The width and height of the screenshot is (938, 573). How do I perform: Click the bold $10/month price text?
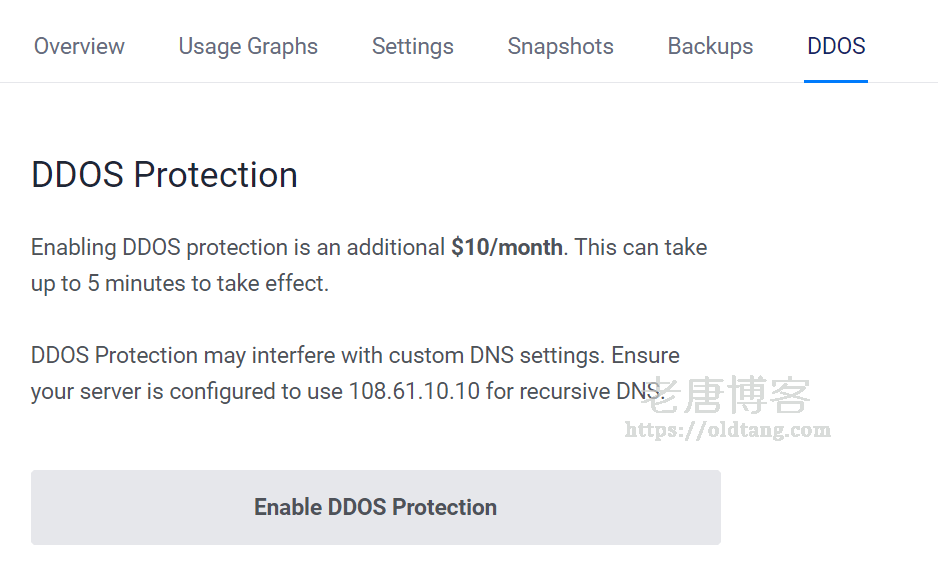pos(507,247)
